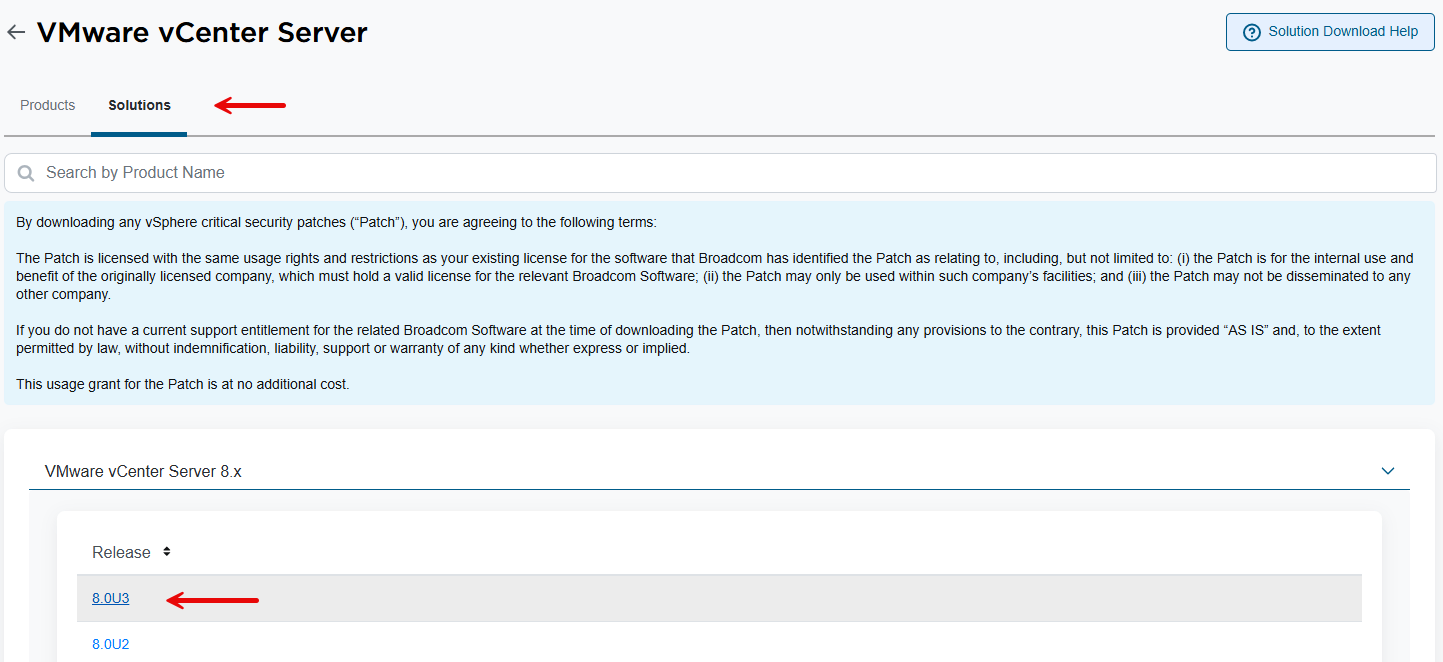Image resolution: width=1443 pixels, height=662 pixels.
Task: Go back using the left arrow icon
Action: pos(16,32)
